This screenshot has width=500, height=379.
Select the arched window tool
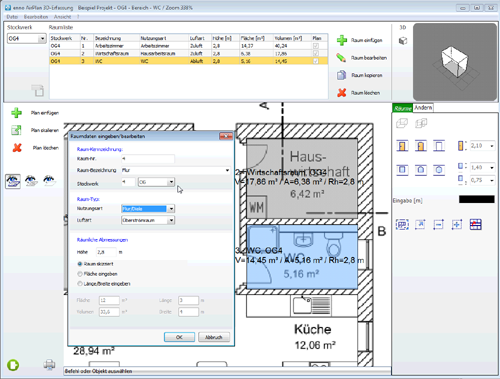click(421, 170)
